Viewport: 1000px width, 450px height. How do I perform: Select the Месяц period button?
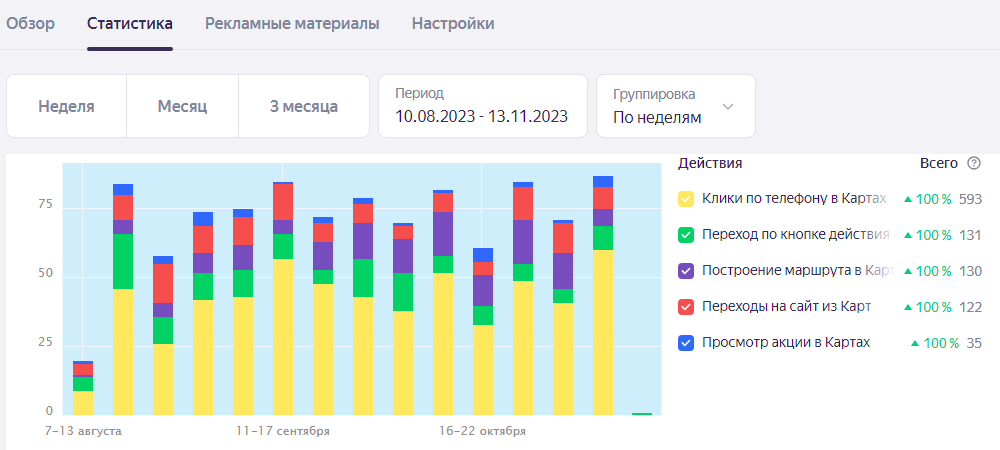tap(182, 106)
